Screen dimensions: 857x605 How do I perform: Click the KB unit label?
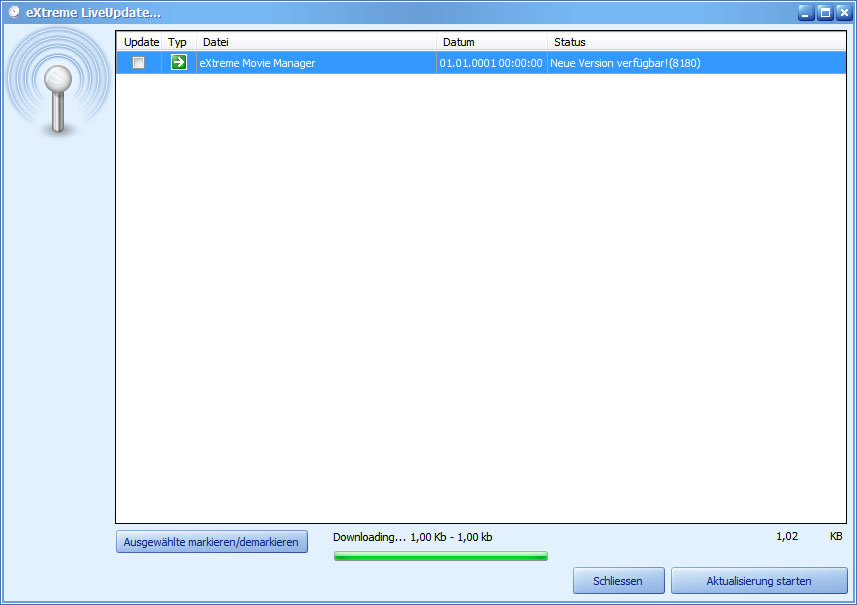coord(836,536)
